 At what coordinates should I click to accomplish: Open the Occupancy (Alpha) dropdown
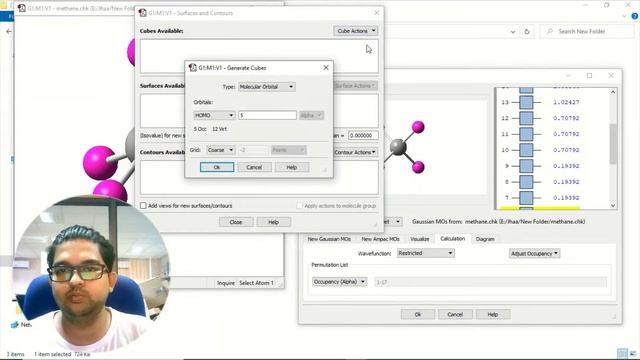click(x=340, y=282)
